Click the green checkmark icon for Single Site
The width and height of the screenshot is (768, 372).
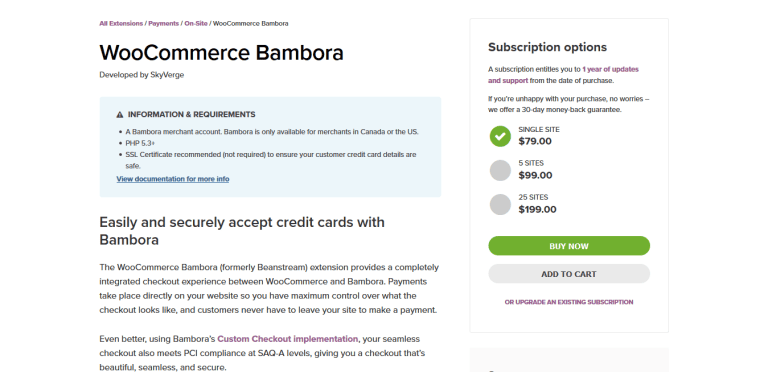[x=500, y=136]
